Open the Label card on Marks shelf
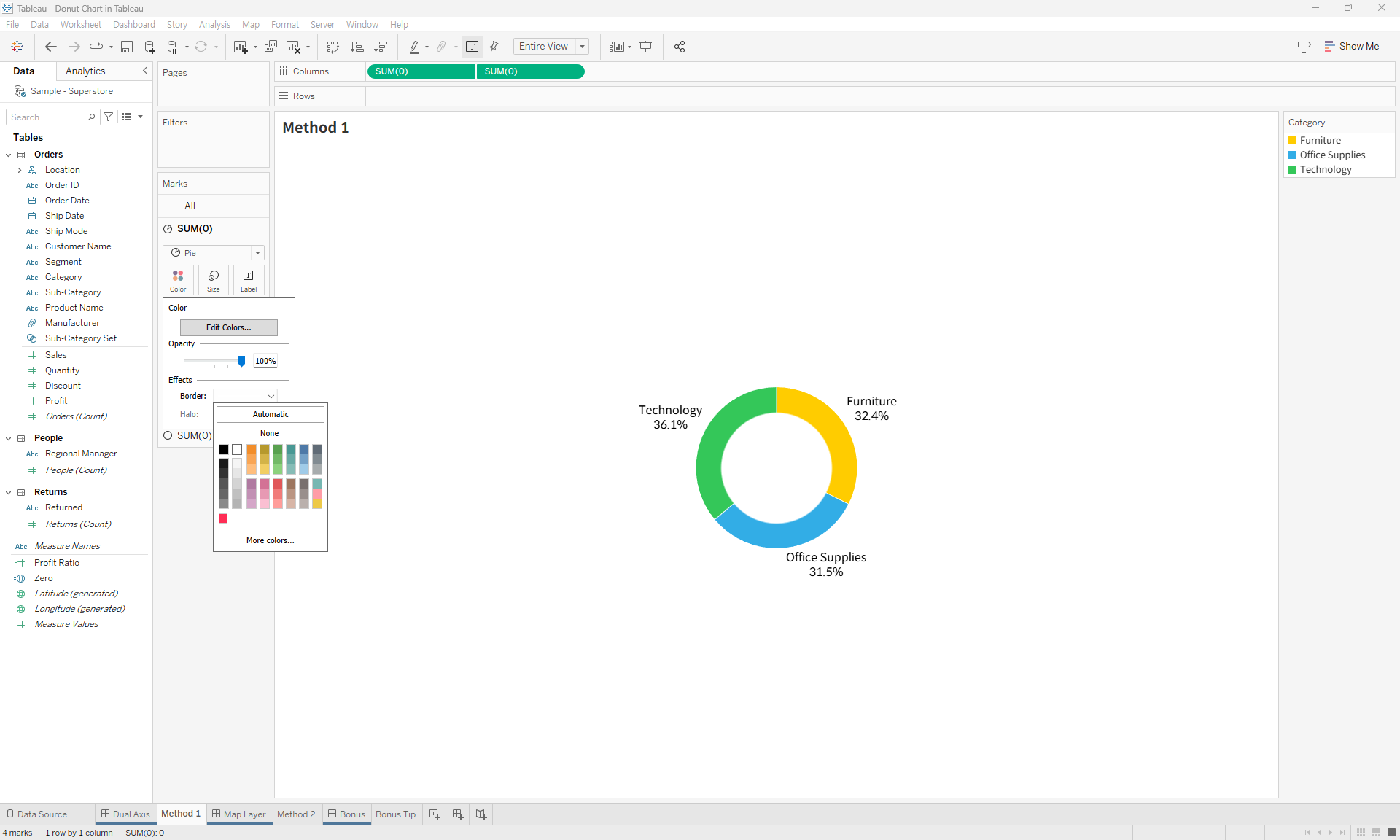 tap(248, 280)
